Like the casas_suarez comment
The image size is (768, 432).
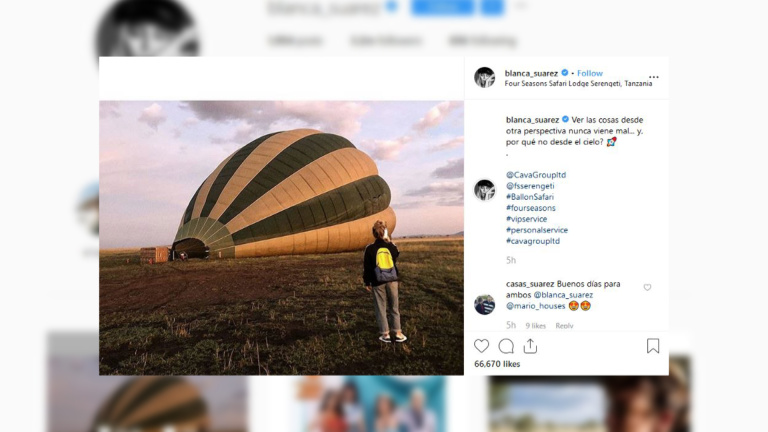click(647, 288)
